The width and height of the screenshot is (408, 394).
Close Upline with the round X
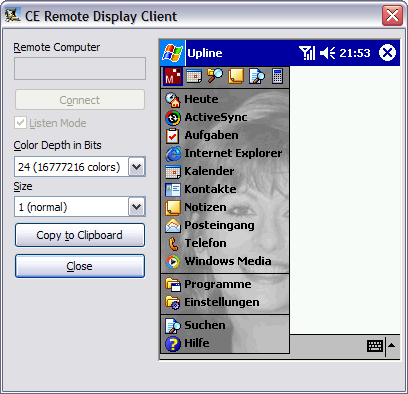tap(387, 53)
